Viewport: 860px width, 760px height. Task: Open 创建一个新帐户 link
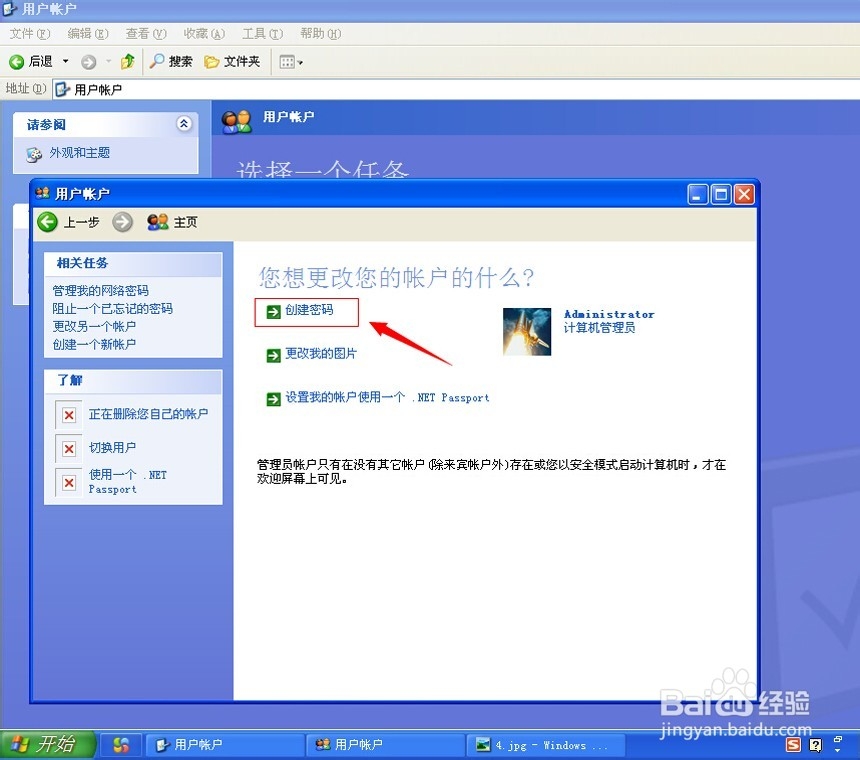pos(94,344)
